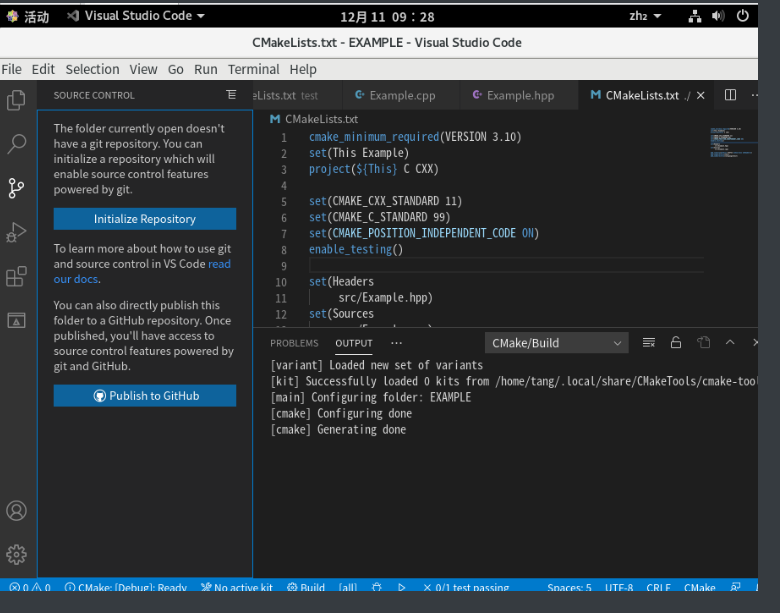Switch to the CMakeLists.txt test tab
The height and width of the screenshot is (613, 780).
(297, 95)
